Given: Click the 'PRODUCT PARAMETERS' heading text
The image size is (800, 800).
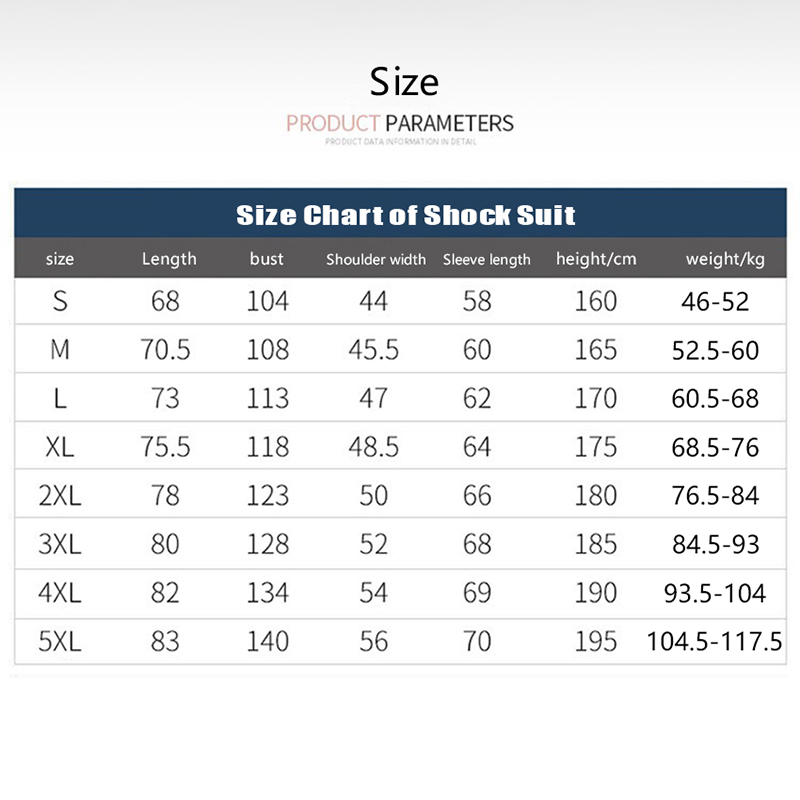Looking at the screenshot, I should [x=400, y=124].
